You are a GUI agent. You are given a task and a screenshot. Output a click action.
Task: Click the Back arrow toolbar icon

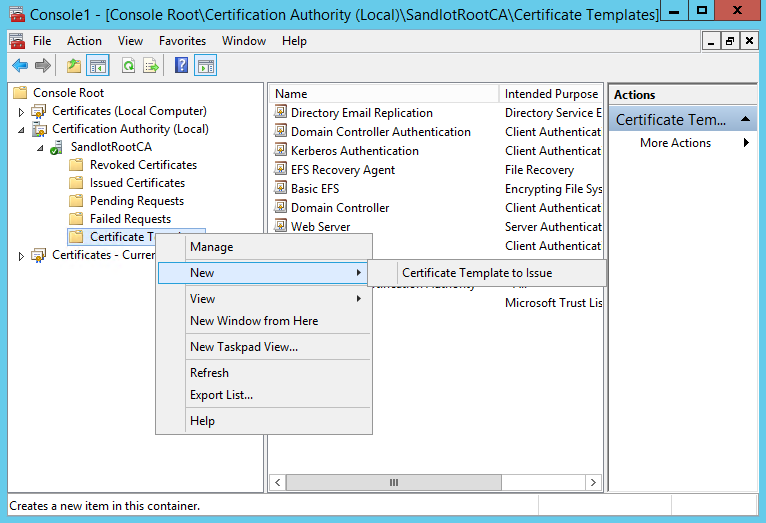(20, 65)
